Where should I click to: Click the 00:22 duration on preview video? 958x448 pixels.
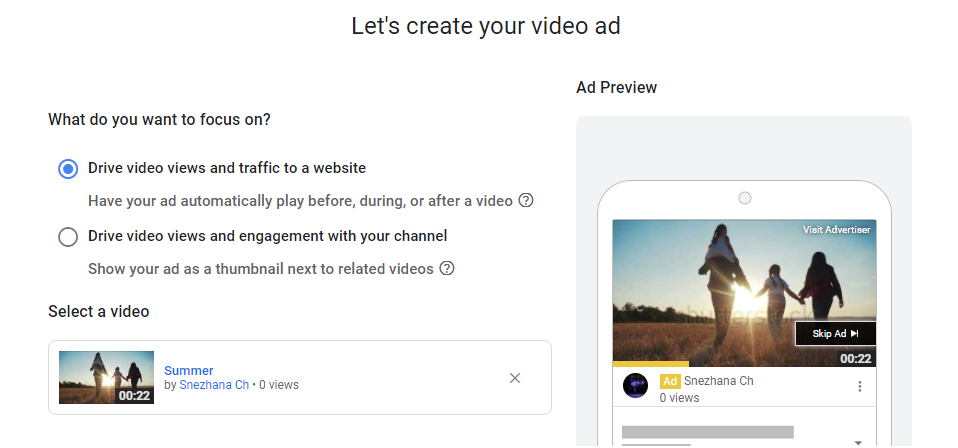point(855,358)
